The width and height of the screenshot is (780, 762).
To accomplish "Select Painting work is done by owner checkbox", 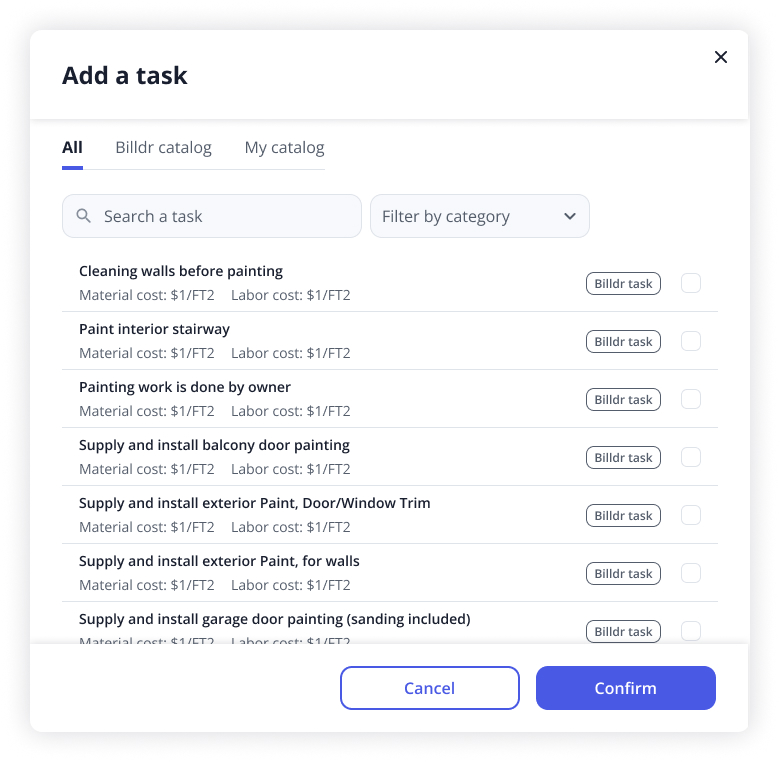I will (x=691, y=399).
